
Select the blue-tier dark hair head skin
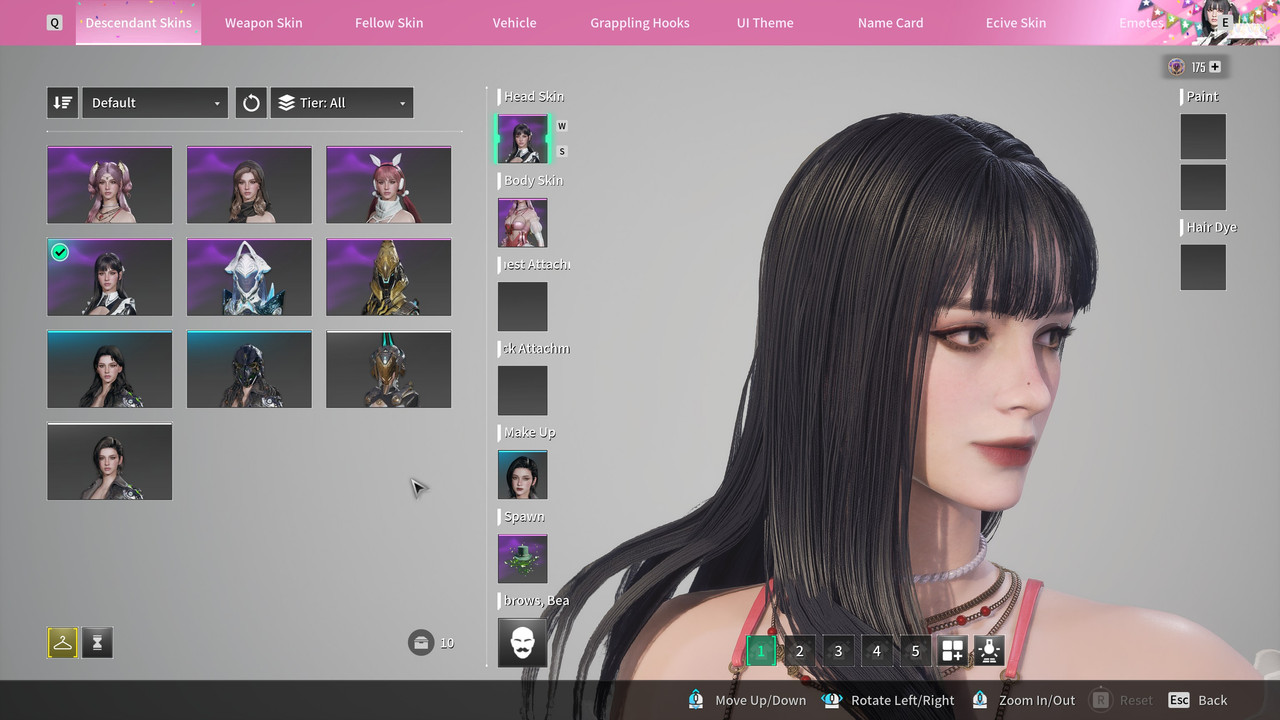coord(110,369)
